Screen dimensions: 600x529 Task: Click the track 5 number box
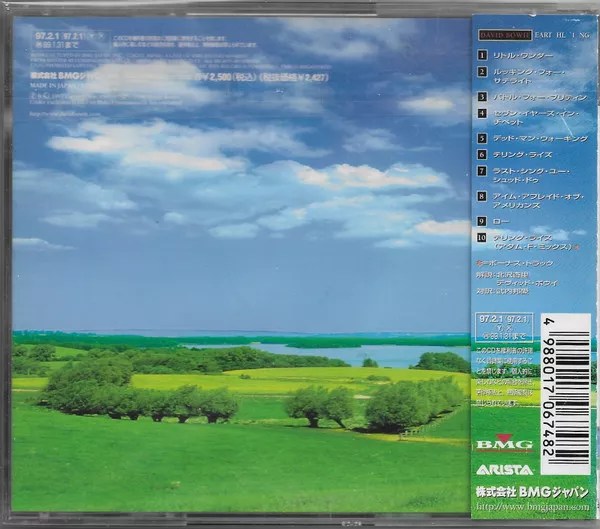tap(481, 138)
